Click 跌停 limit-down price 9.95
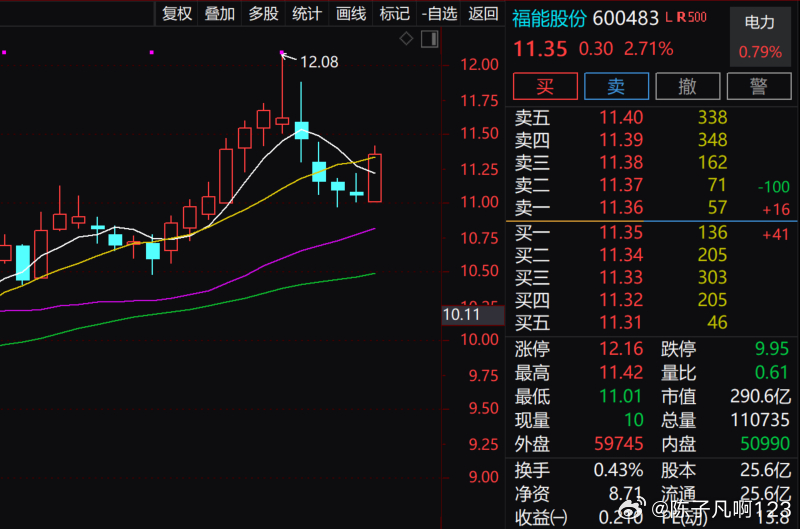 (x=772, y=349)
